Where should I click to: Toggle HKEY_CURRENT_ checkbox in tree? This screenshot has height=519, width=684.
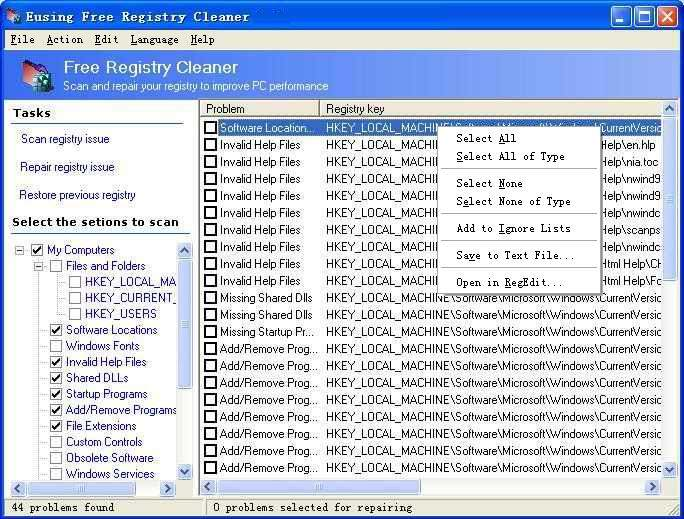[75, 298]
